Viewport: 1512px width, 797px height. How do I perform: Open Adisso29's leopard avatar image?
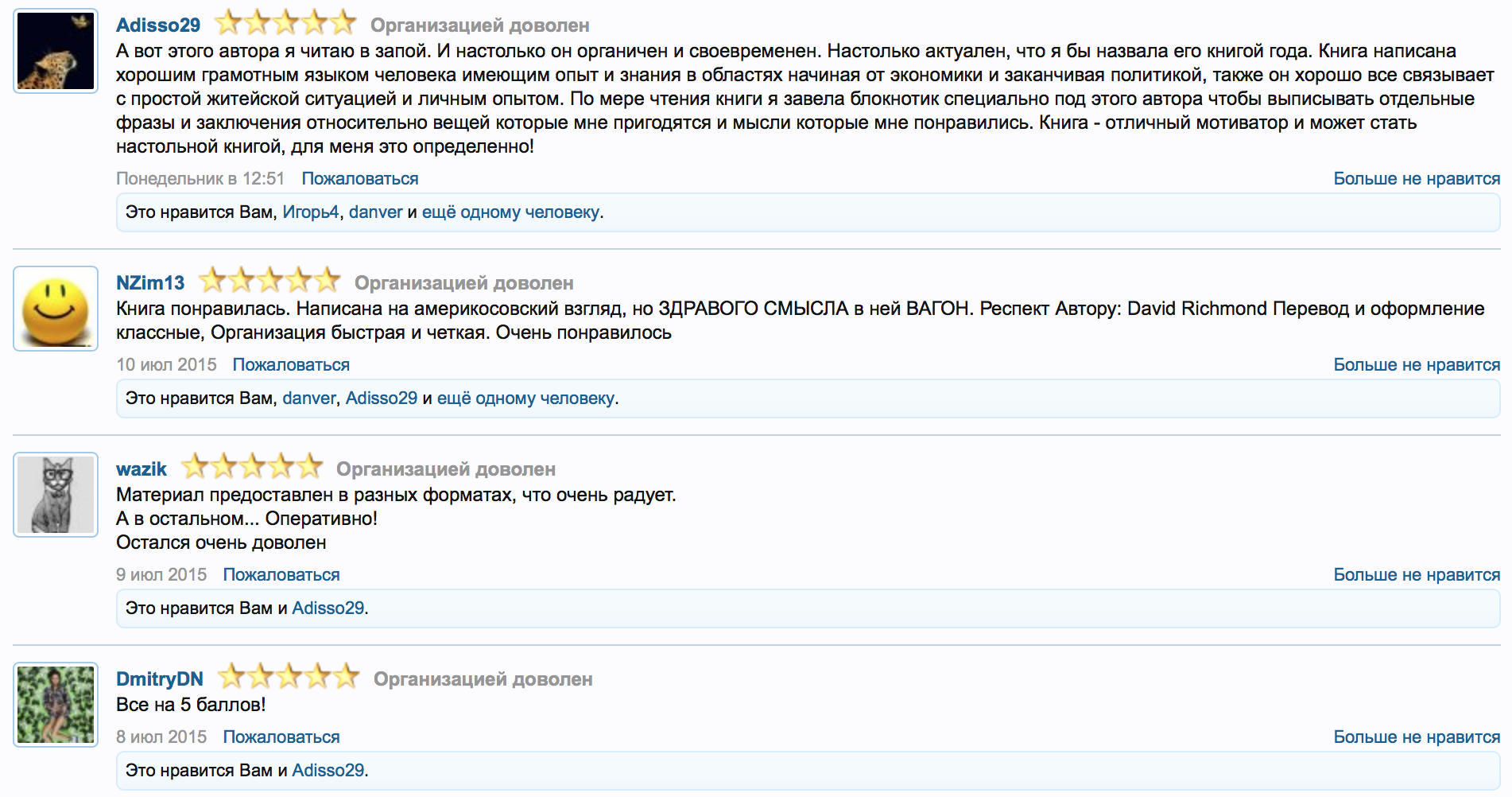[x=54, y=49]
